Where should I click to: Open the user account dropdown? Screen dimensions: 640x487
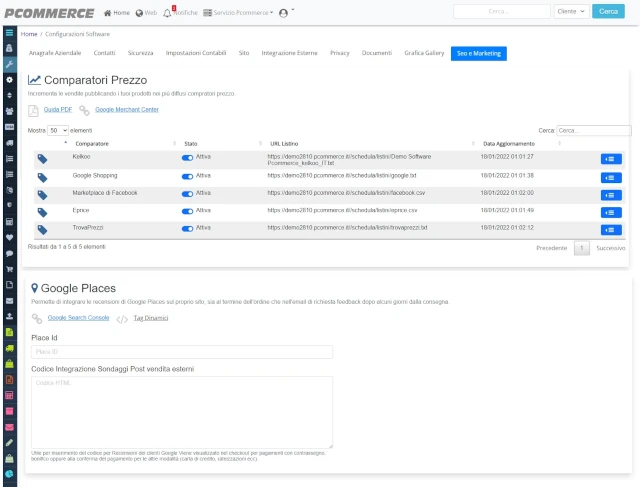point(286,13)
